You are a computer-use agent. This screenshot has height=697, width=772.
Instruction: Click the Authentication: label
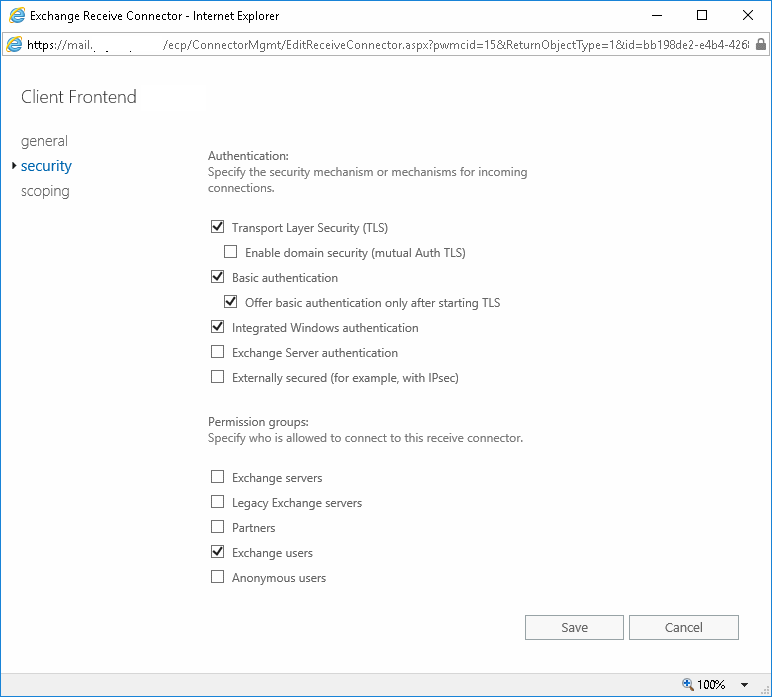point(248,156)
